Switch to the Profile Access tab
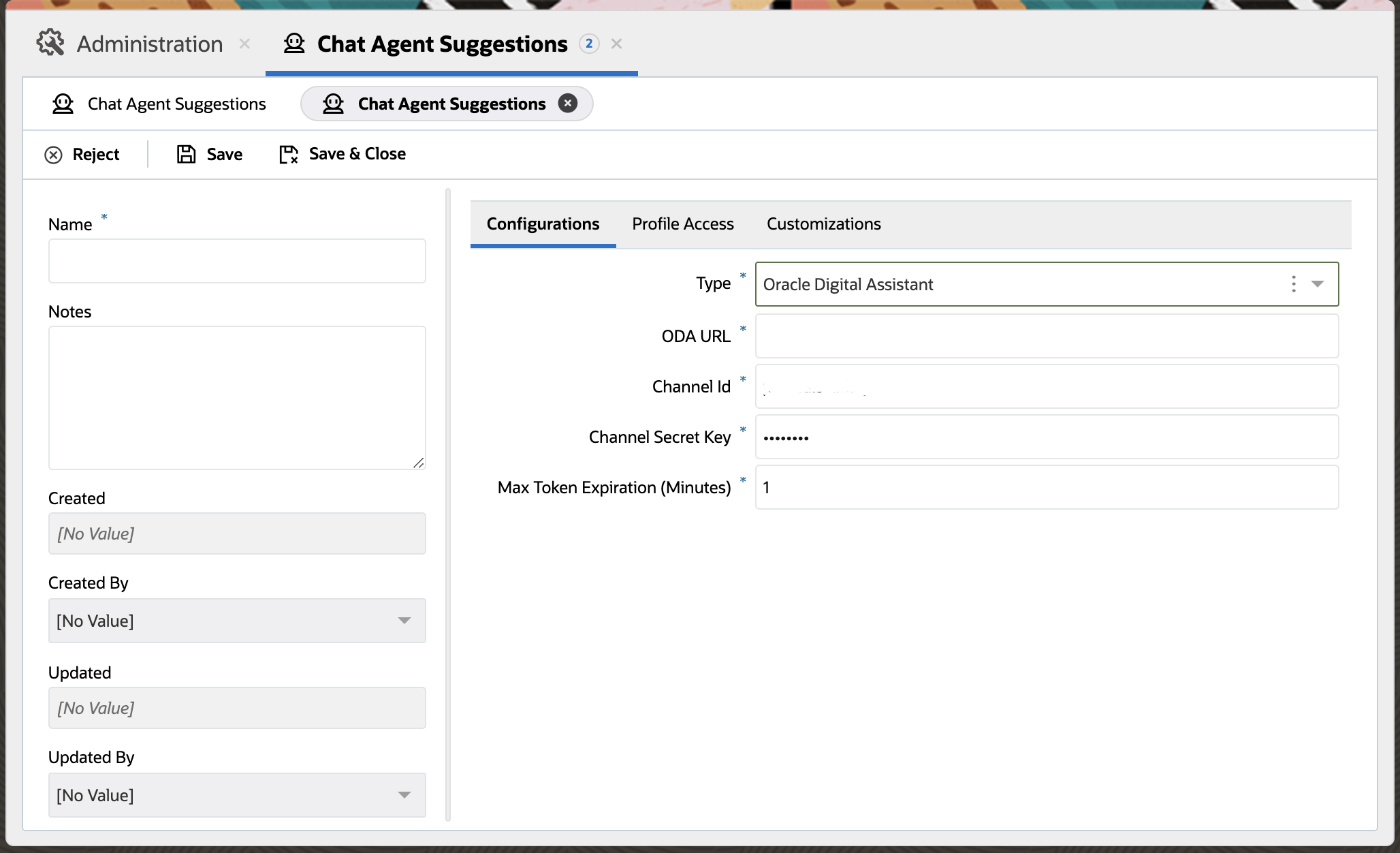The width and height of the screenshot is (1400, 853). [682, 224]
